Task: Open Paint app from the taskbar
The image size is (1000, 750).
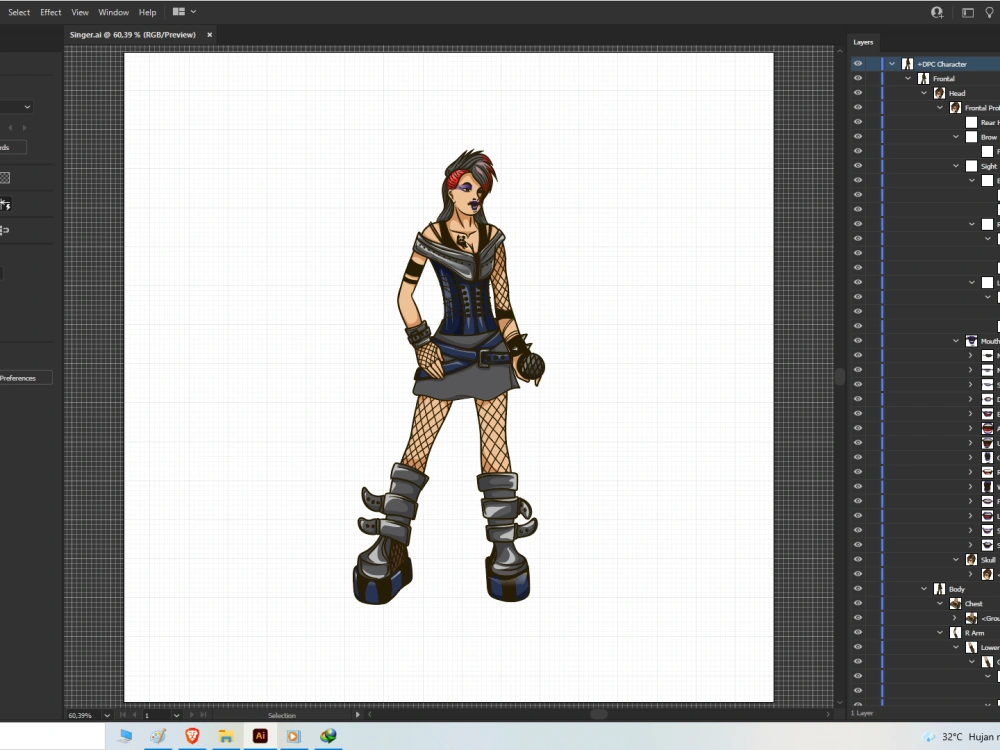Action: pyautogui.click(x=158, y=736)
